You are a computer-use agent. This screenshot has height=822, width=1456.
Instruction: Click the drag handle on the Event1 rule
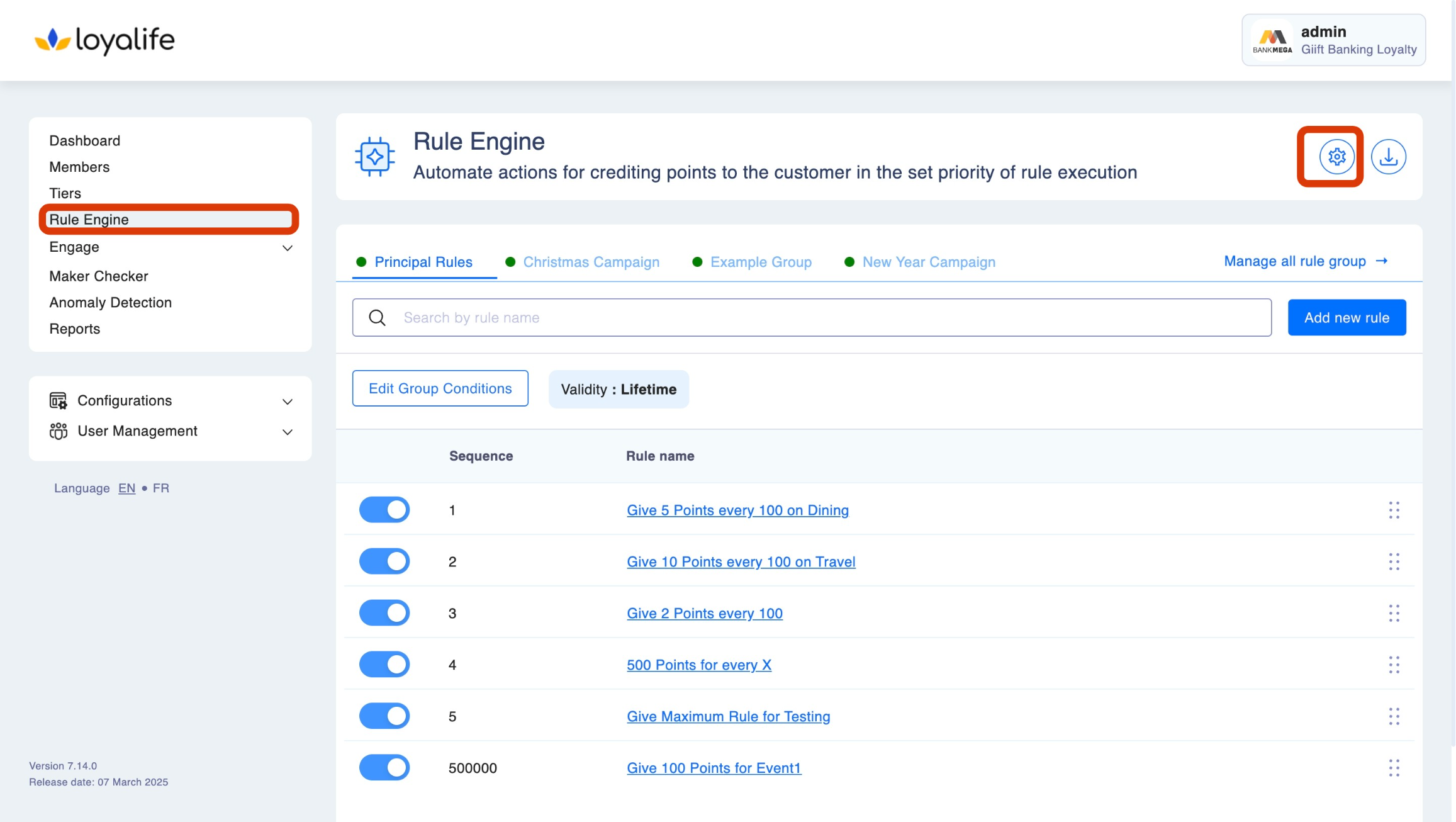(1394, 768)
